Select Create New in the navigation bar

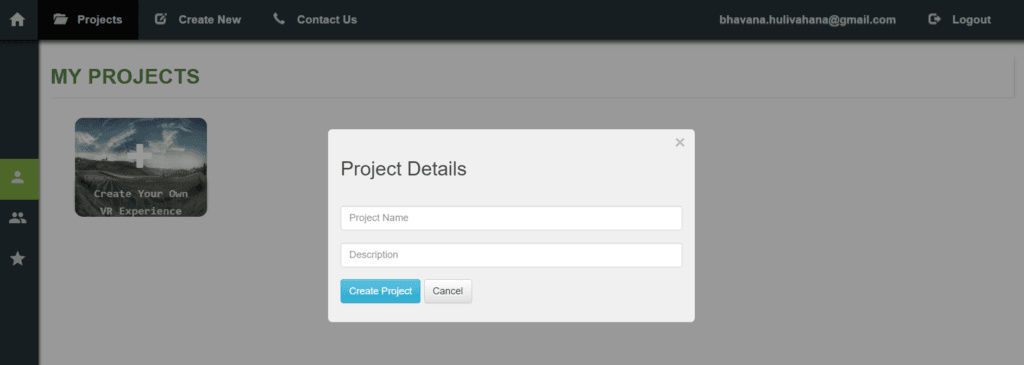coord(210,20)
